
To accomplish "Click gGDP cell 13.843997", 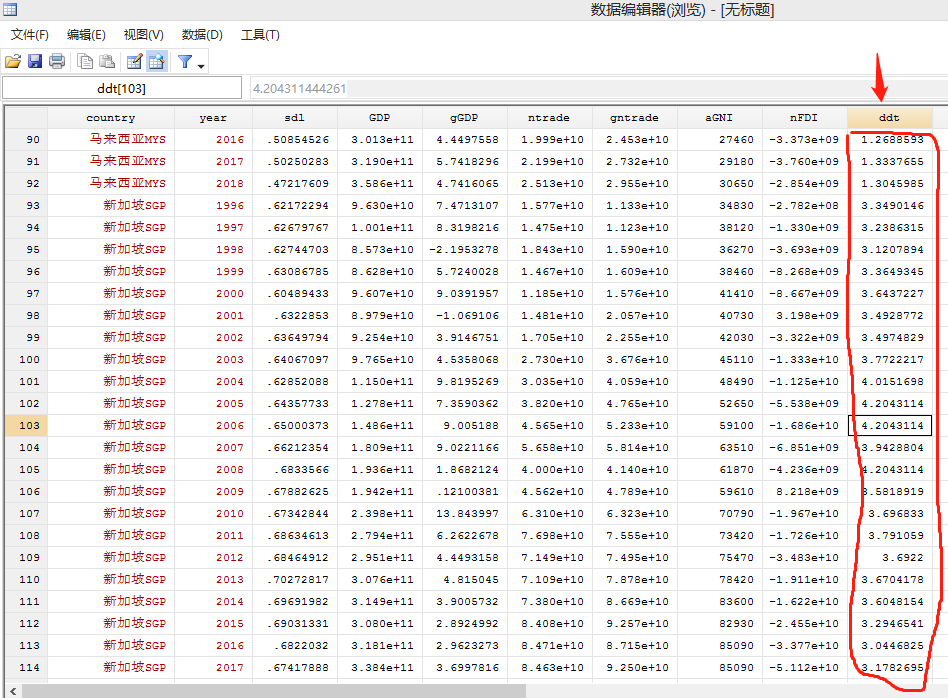I will 467,514.
